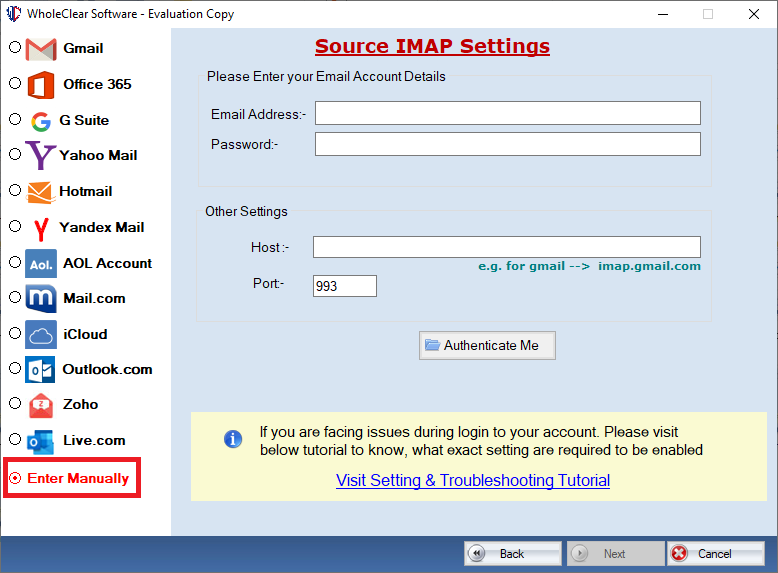The width and height of the screenshot is (778, 573).
Task: Focus the Password input field
Action: tap(508, 144)
